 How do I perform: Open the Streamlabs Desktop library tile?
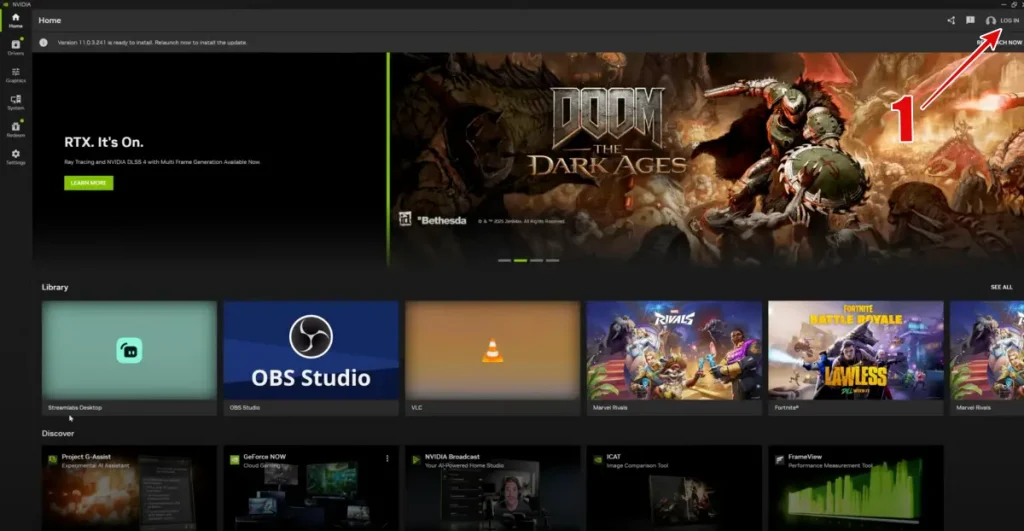coord(129,357)
